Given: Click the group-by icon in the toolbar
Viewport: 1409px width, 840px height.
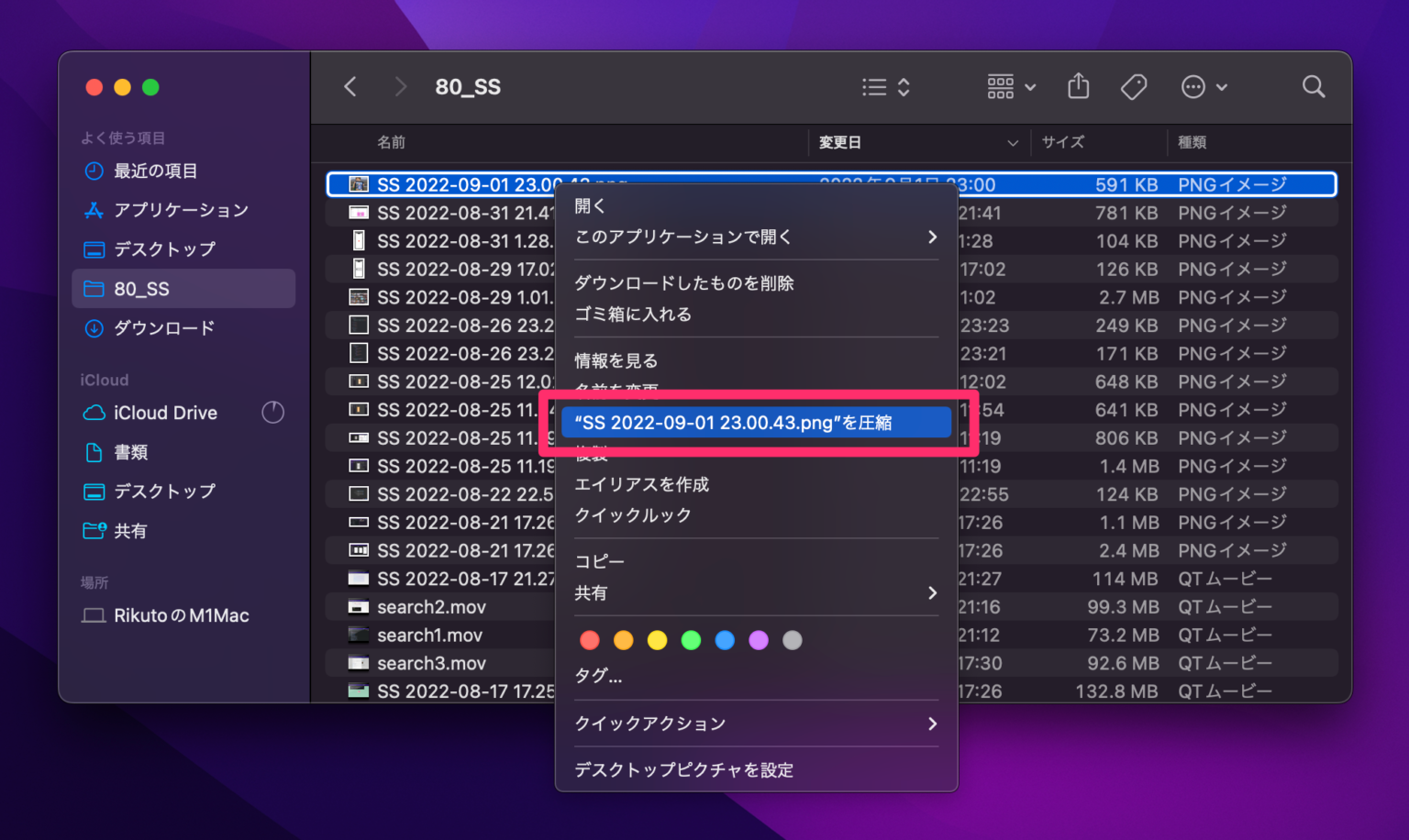Looking at the screenshot, I should 1000,86.
